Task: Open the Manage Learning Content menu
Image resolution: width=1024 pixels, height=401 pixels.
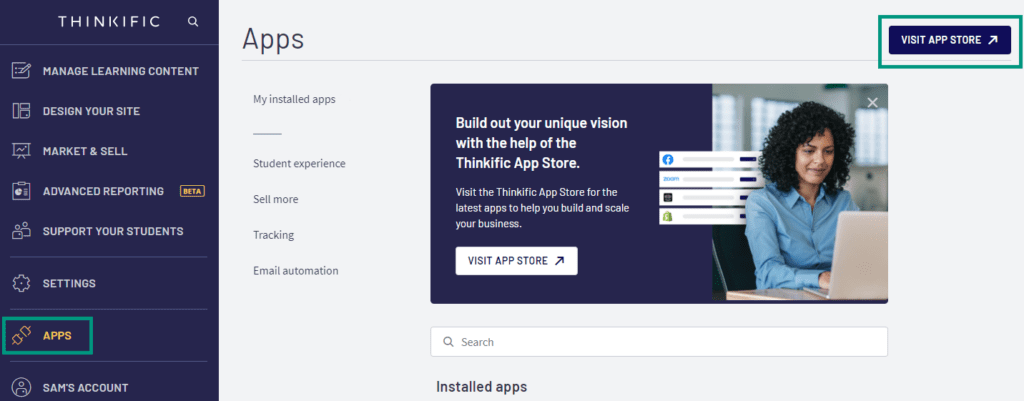Action: click(120, 71)
